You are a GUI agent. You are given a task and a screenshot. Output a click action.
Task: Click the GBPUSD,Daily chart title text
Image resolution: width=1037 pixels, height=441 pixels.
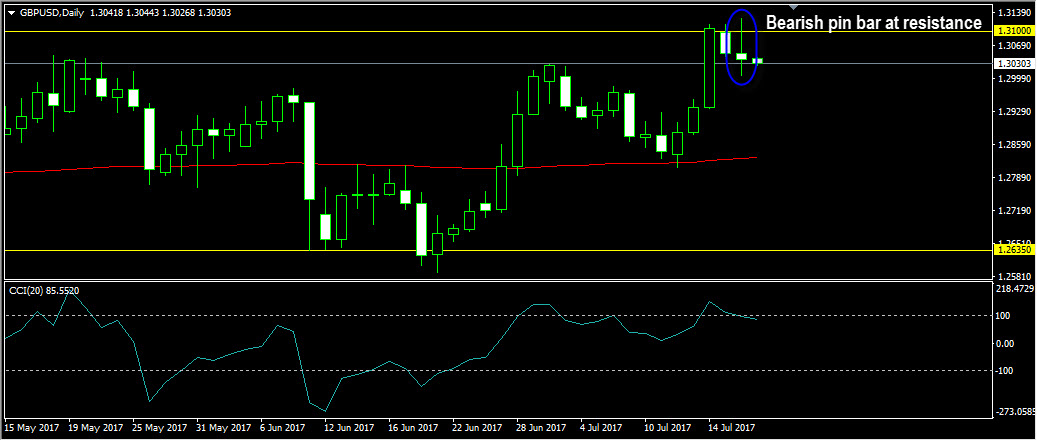pos(52,13)
